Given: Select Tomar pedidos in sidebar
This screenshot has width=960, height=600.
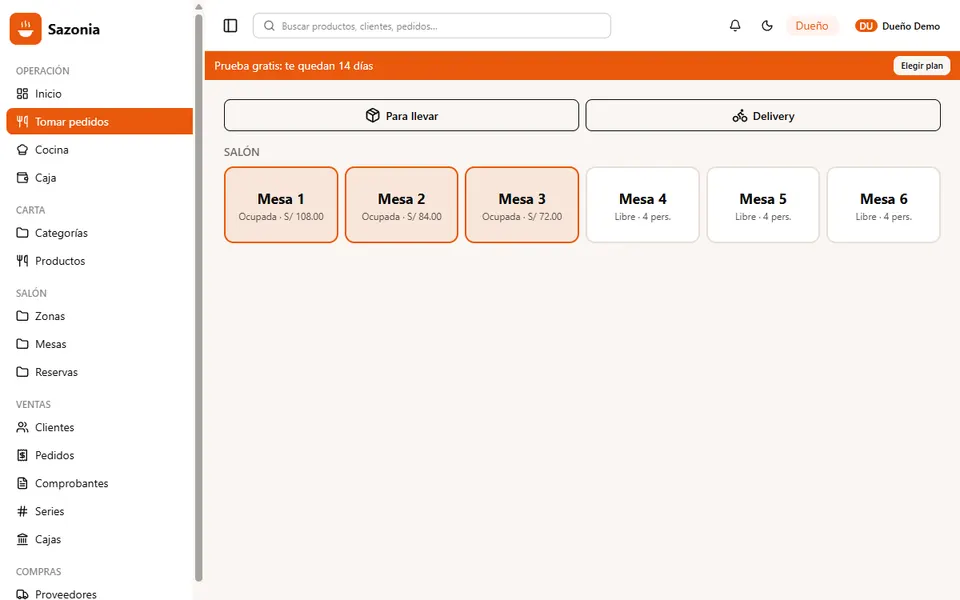Looking at the screenshot, I should tap(99, 121).
